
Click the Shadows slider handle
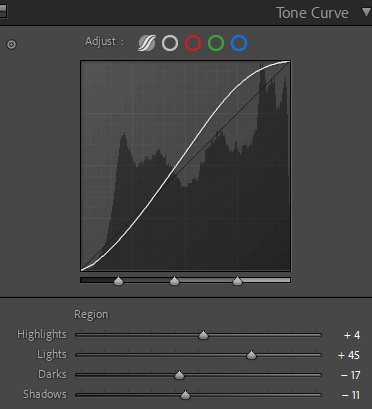[x=185, y=395]
